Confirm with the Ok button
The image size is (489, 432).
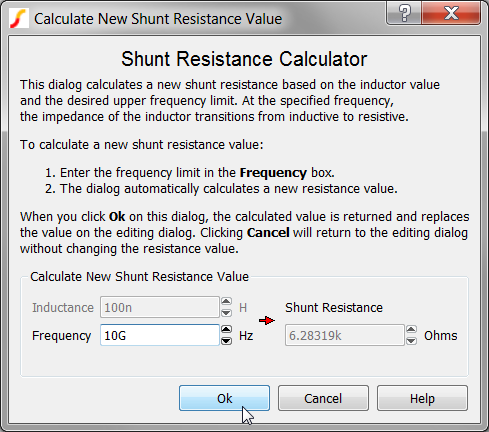(x=224, y=398)
